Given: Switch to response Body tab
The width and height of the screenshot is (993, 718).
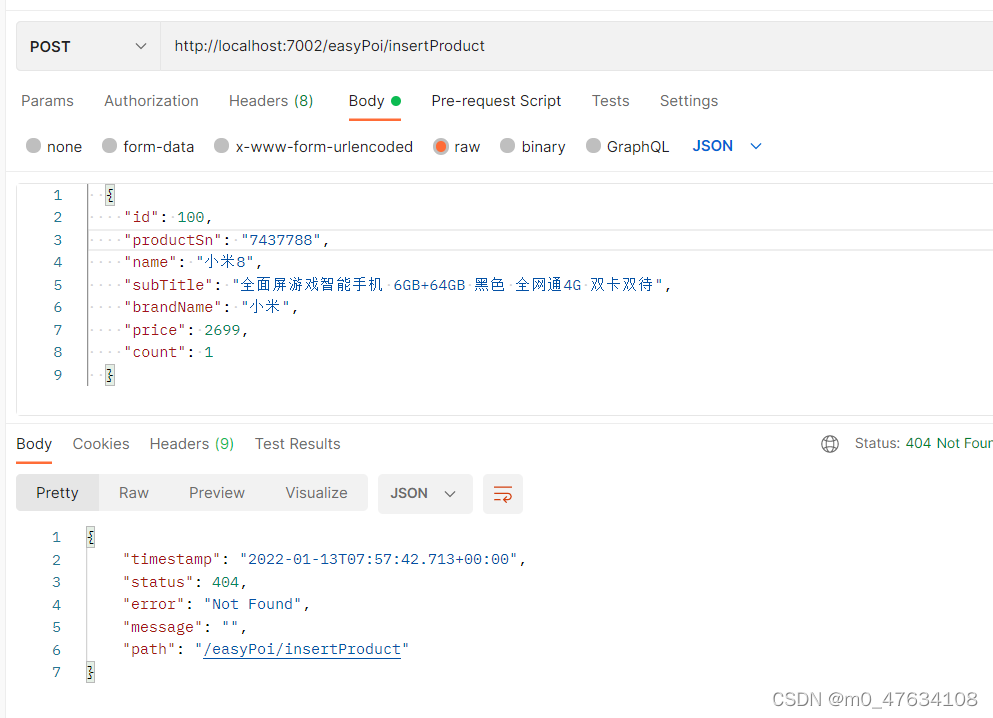Looking at the screenshot, I should pyautogui.click(x=34, y=444).
